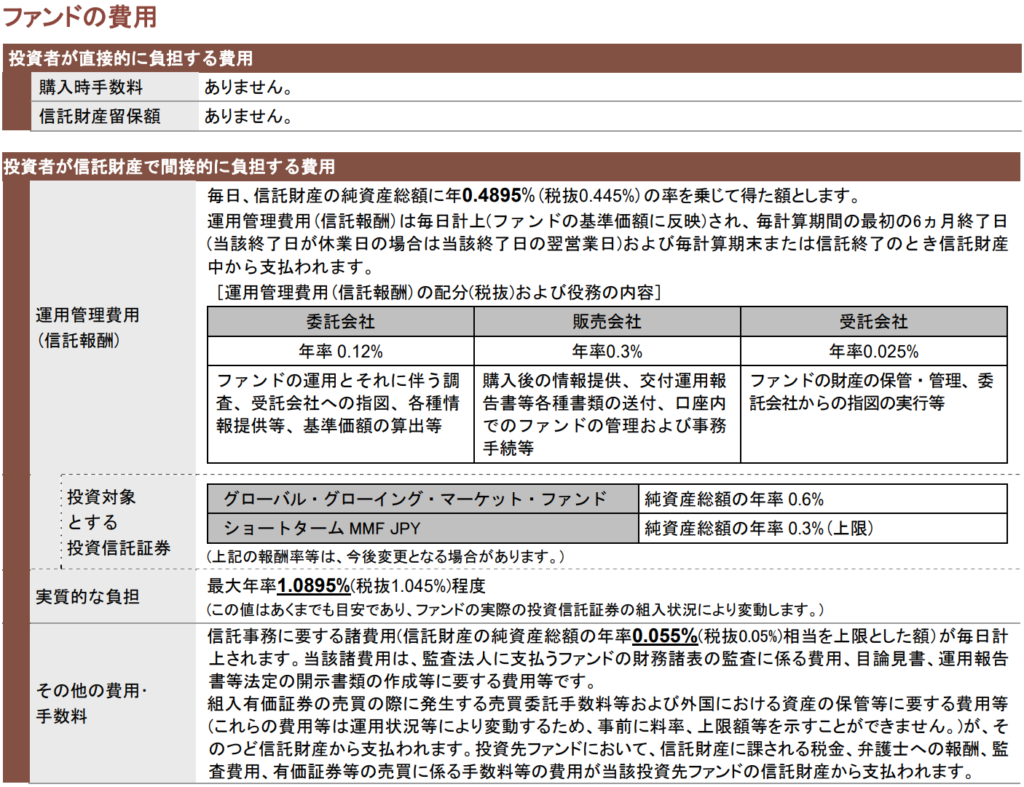Select the 販売会社 column header
Viewport: 1024px width, 787px height.
pyautogui.click(x=607, y=322)
